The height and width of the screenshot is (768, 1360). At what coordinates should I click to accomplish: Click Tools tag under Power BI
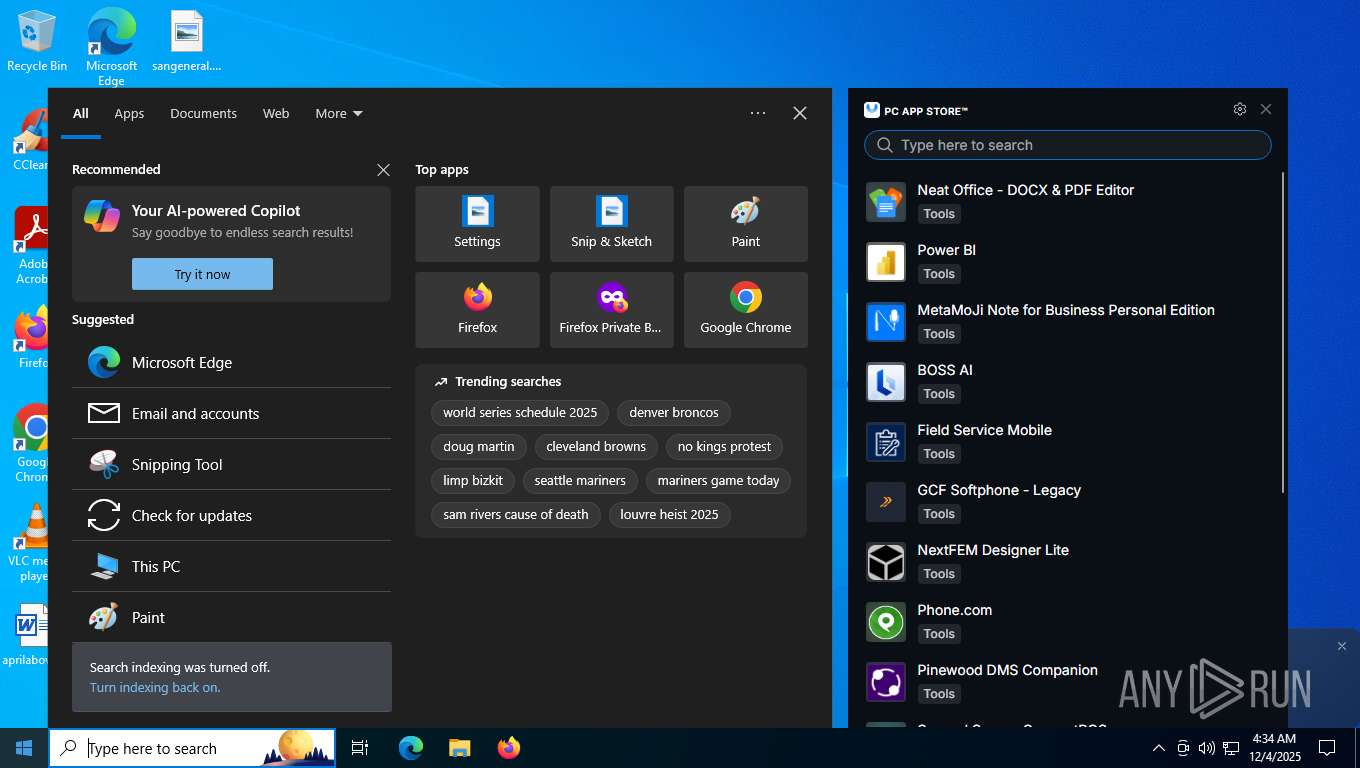pyautogui.click(x=939, y=274)
